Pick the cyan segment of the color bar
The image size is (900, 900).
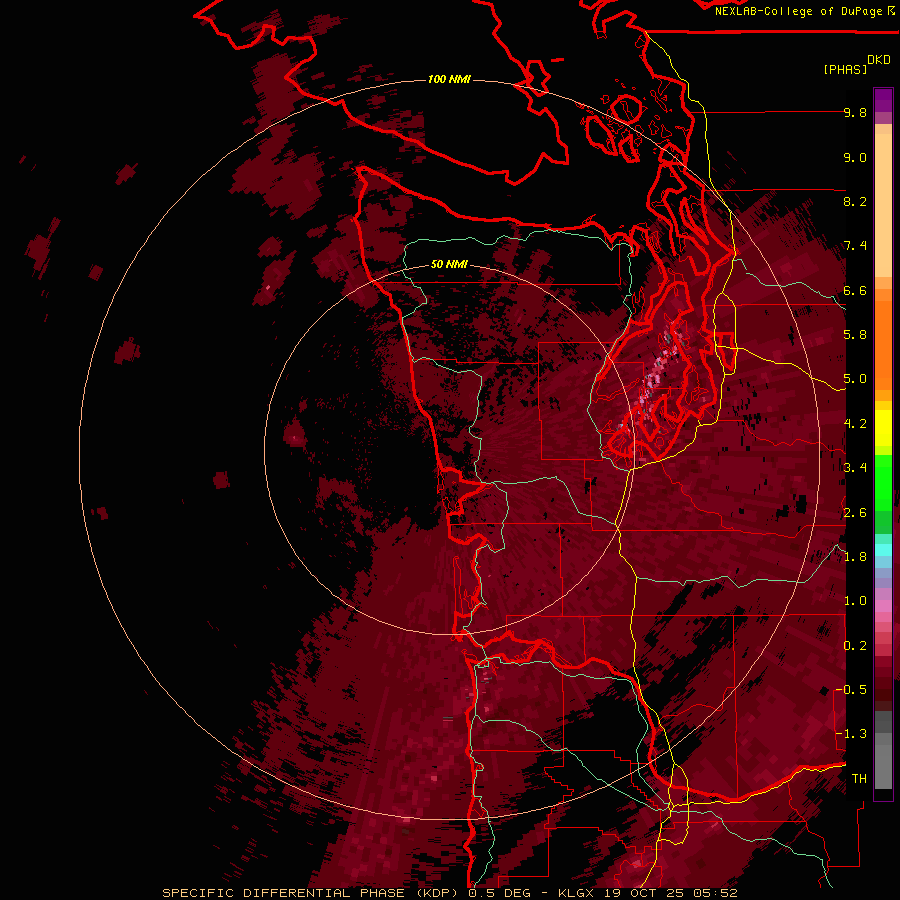[x=883, y=550]
